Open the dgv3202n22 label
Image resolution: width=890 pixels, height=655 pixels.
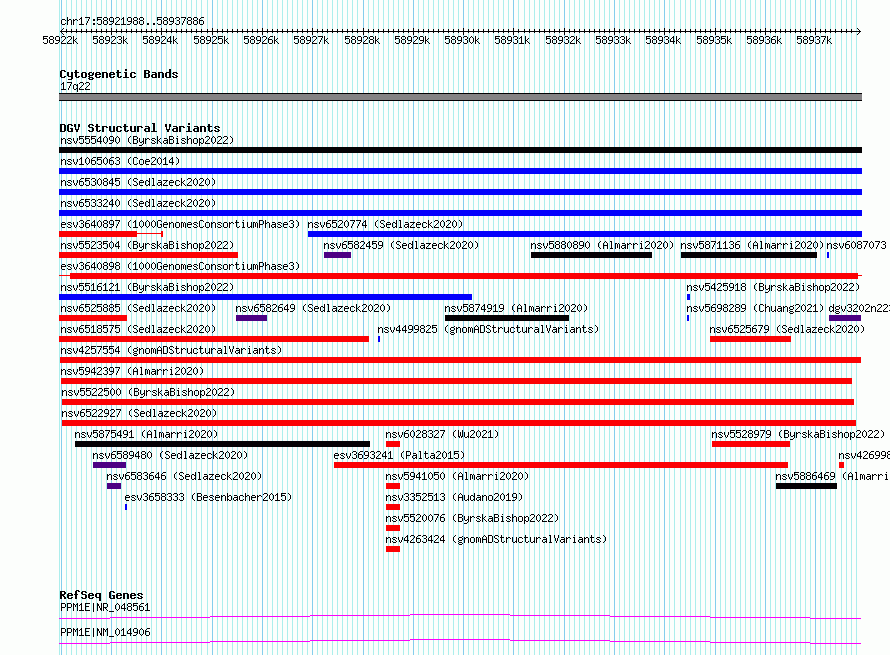pyautogui.click(x=859, y=308)
